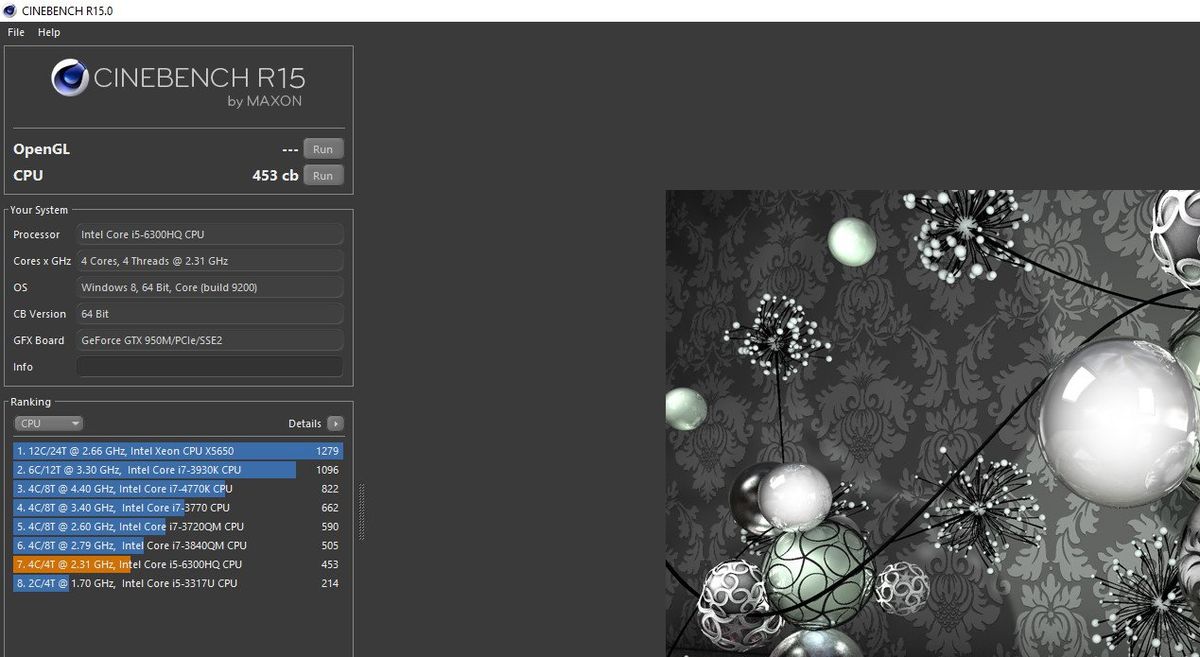Select ranking row Intel Core i5-3317U

[x=178, y=583]
